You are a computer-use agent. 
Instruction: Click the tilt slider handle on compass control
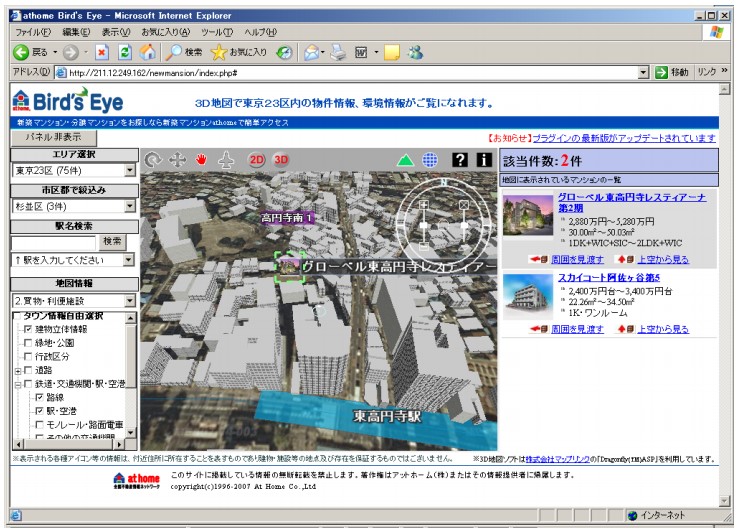tap(464, 225)
